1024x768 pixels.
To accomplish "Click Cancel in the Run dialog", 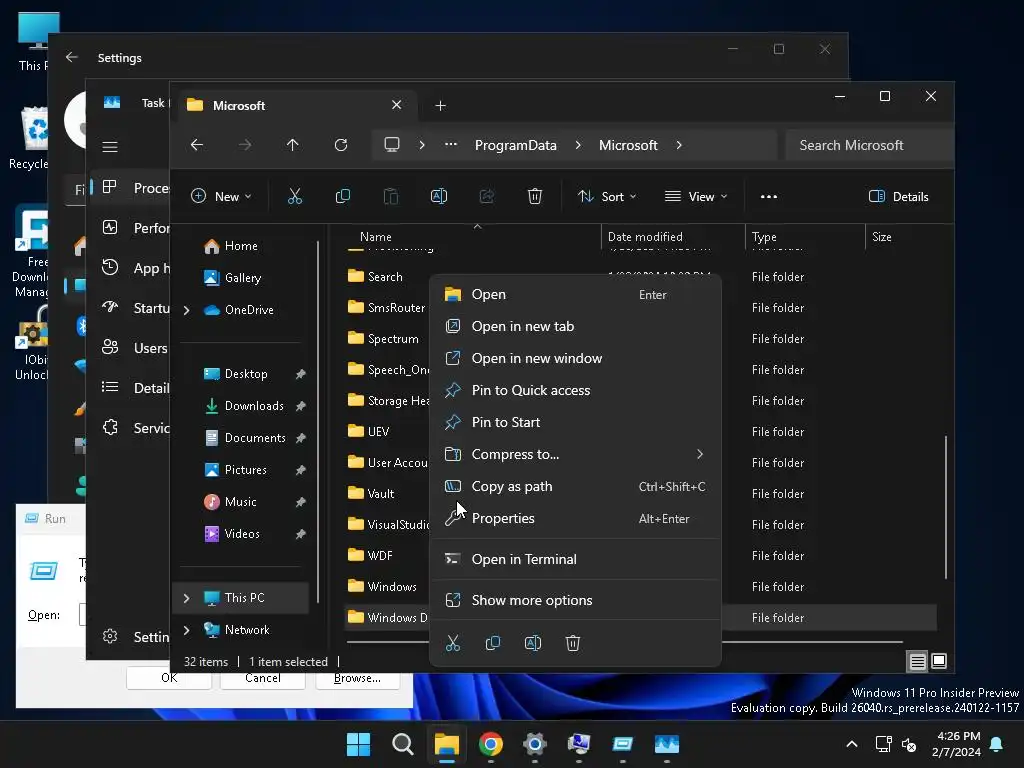I will click(263, 678).
